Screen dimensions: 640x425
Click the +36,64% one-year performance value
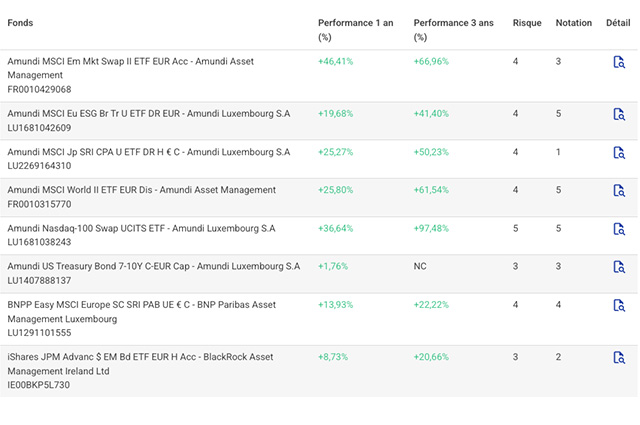[336, 228]
